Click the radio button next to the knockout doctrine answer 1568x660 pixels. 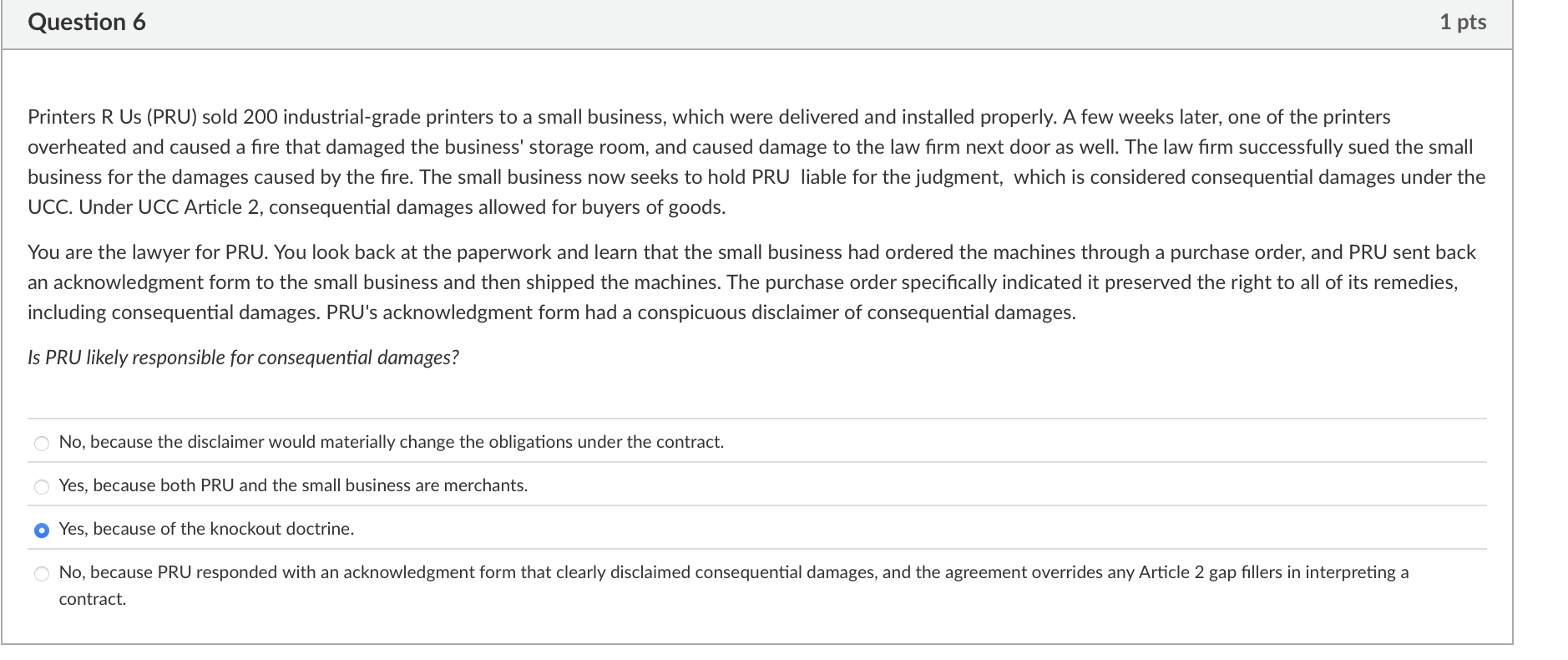[41, 528]
